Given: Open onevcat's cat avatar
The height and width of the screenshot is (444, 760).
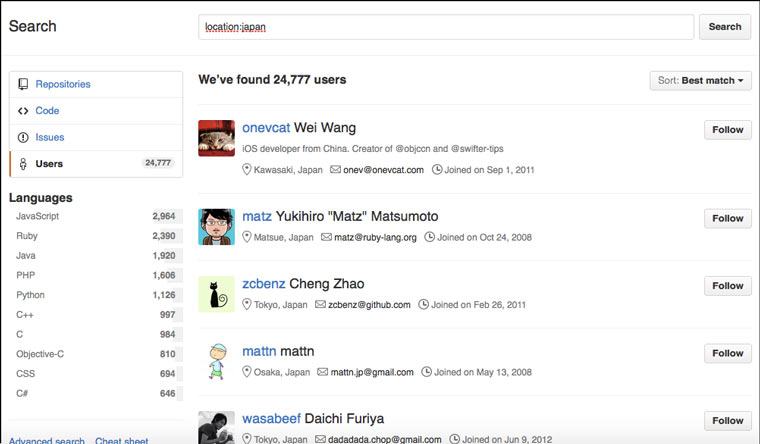Looking at the screenshot, I should coord(216,138).
